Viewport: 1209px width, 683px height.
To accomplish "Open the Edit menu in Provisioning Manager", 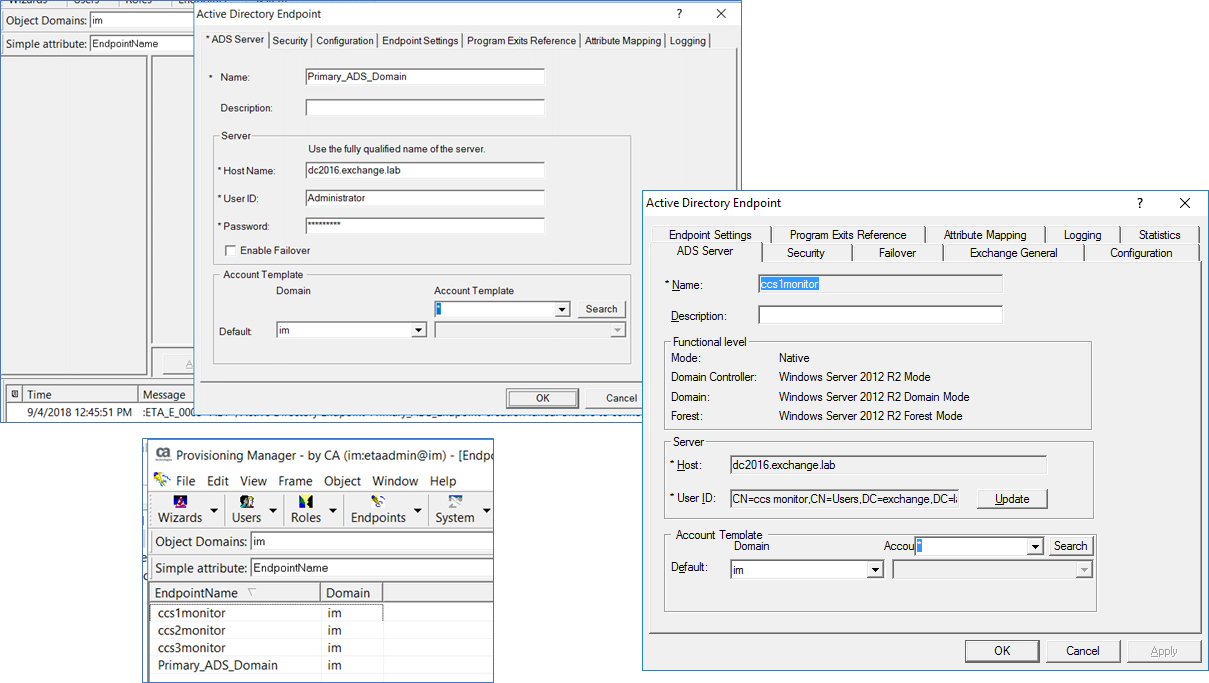I will 218,481.
